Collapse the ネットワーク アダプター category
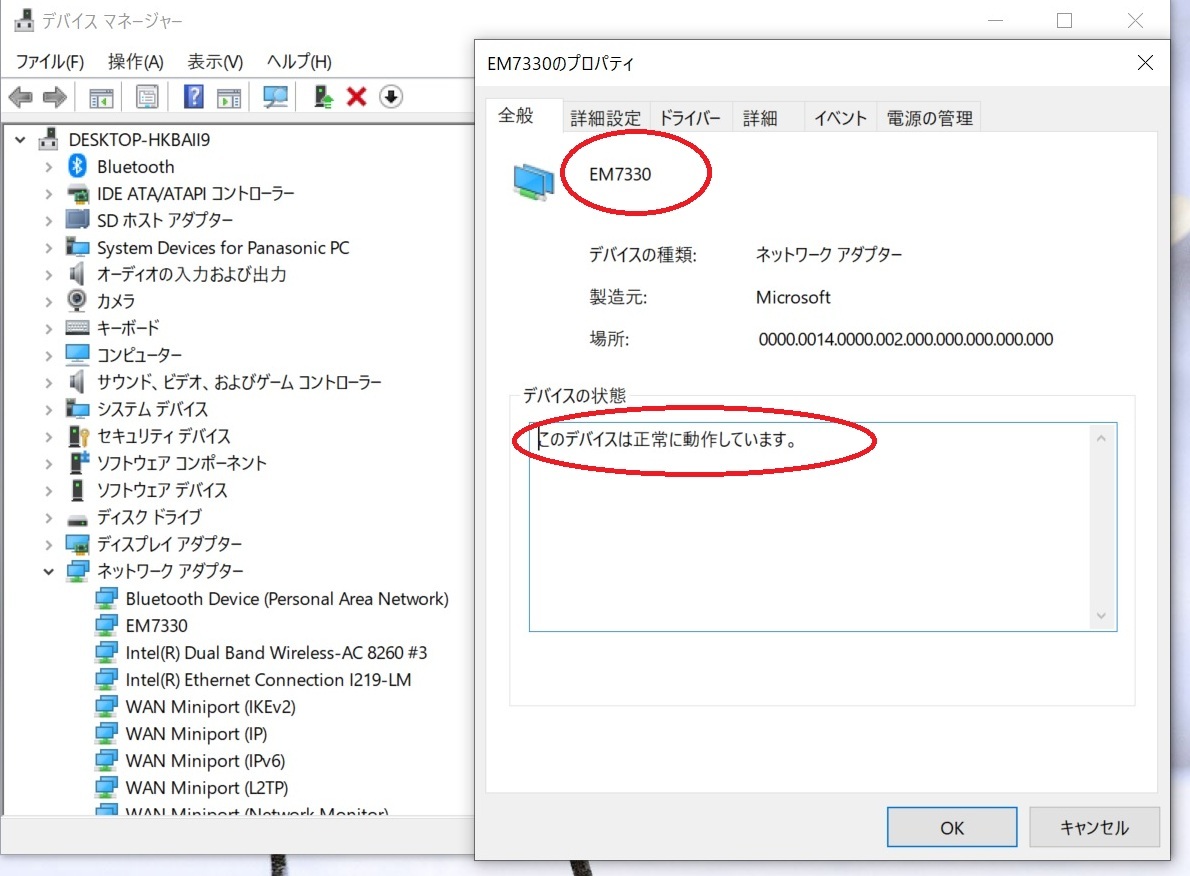This screenshot has width=1190, height=876. click(49, 572)
